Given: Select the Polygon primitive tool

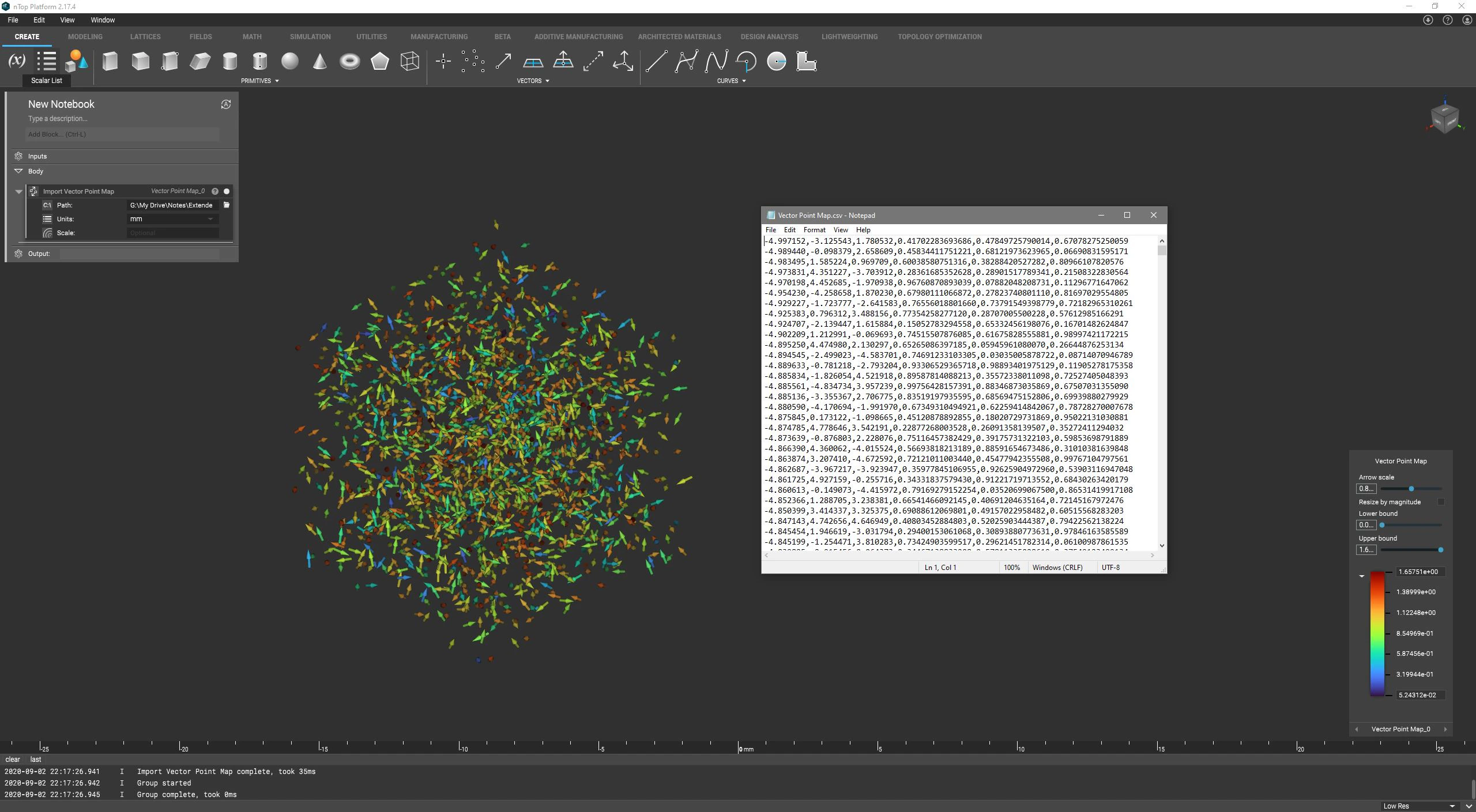Looking at the screenshot, I should pyautogui.click(x=380, y=61).
